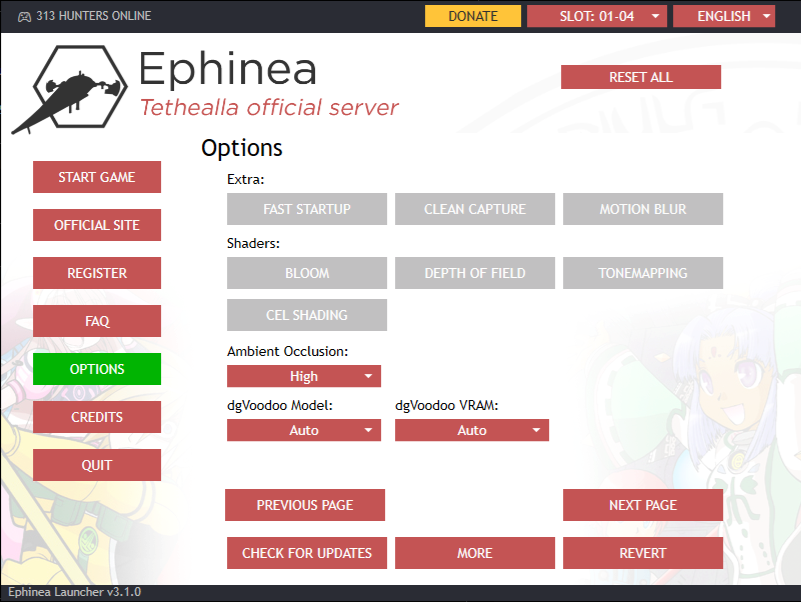This screenshot has width=801, height=602.
Task: Enable the Bloom shader
Action: pyautogui.click(x=307, y=273)
